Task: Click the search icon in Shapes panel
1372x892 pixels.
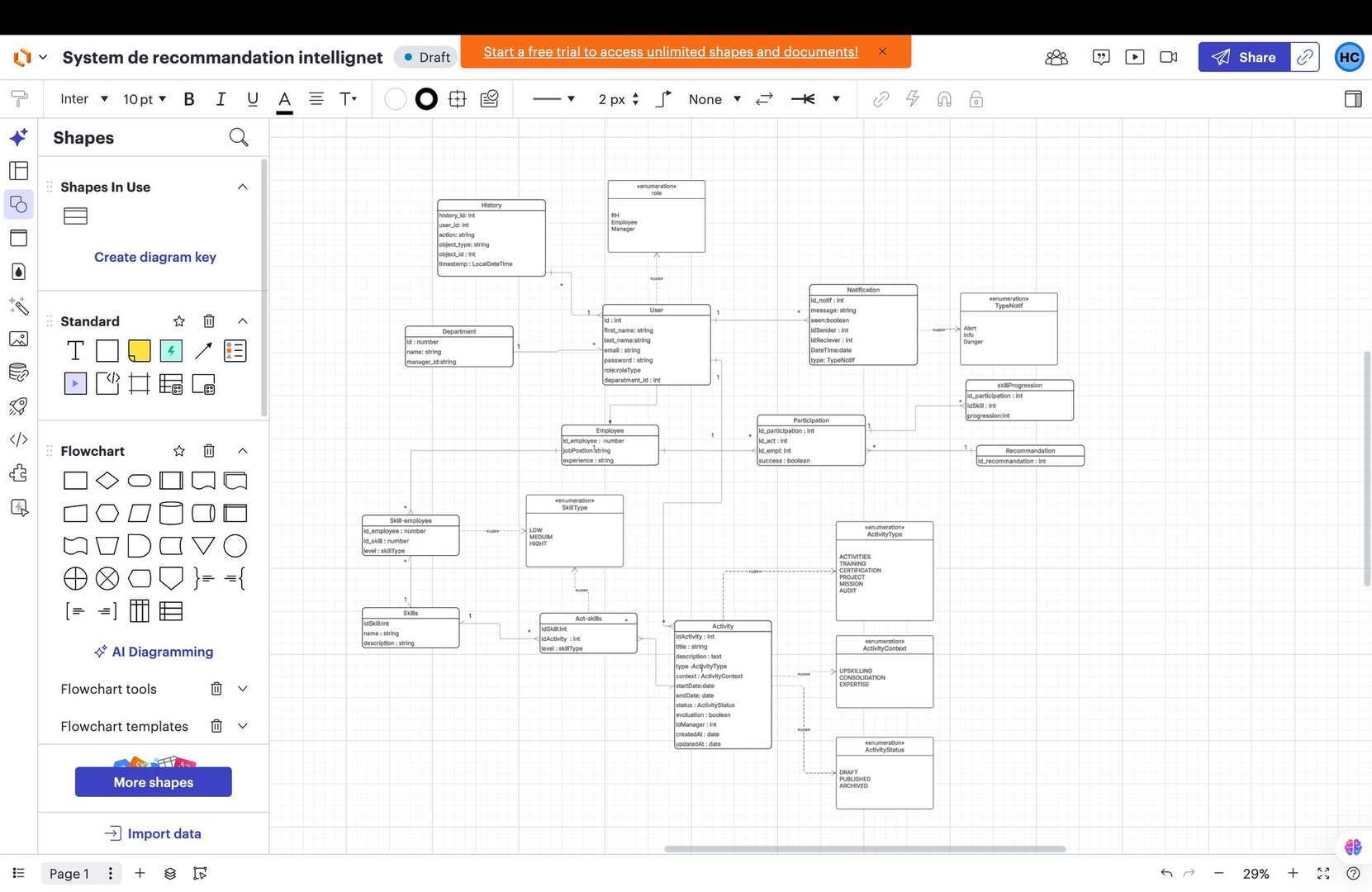Action: click(238, 137)
